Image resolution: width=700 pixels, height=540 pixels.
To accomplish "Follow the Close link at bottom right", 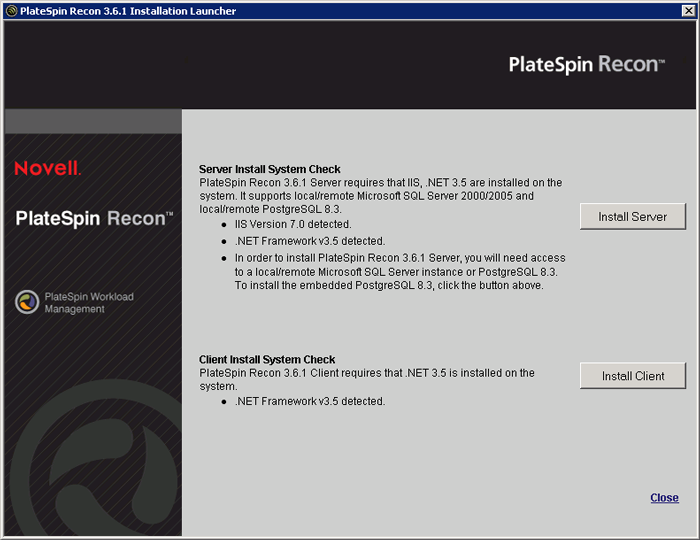I will [x=664, y=498].
